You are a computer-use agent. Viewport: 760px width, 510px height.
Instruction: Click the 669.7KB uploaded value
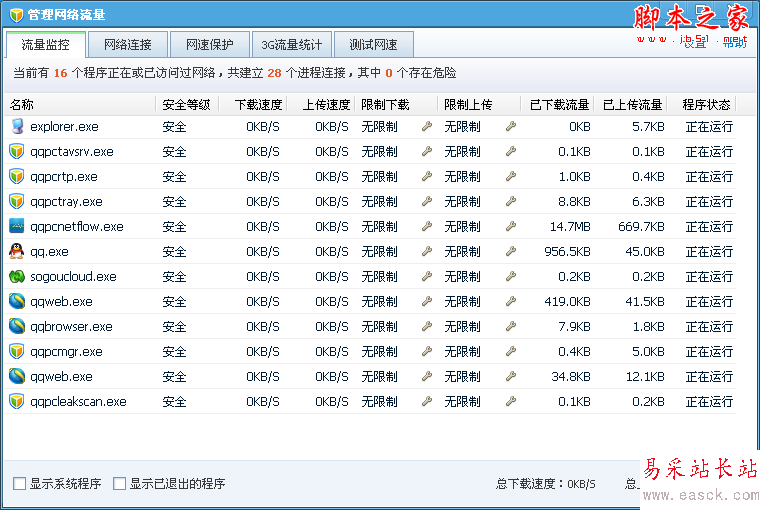[x=641, y=226]
